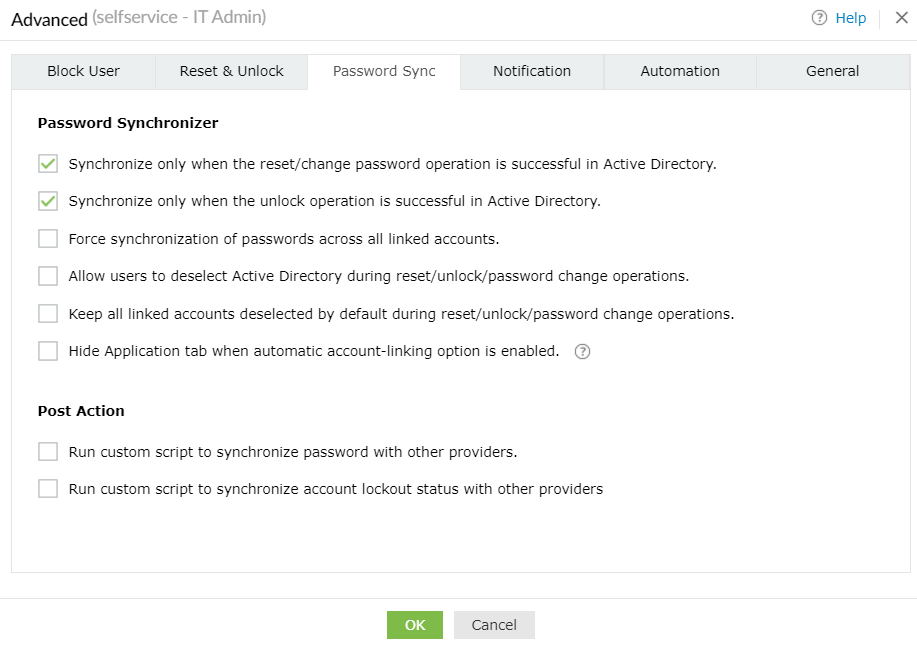The height and width of the screenshot is (646, 917).
Task: Click the Help question mark icon
Action: (820, 18)
